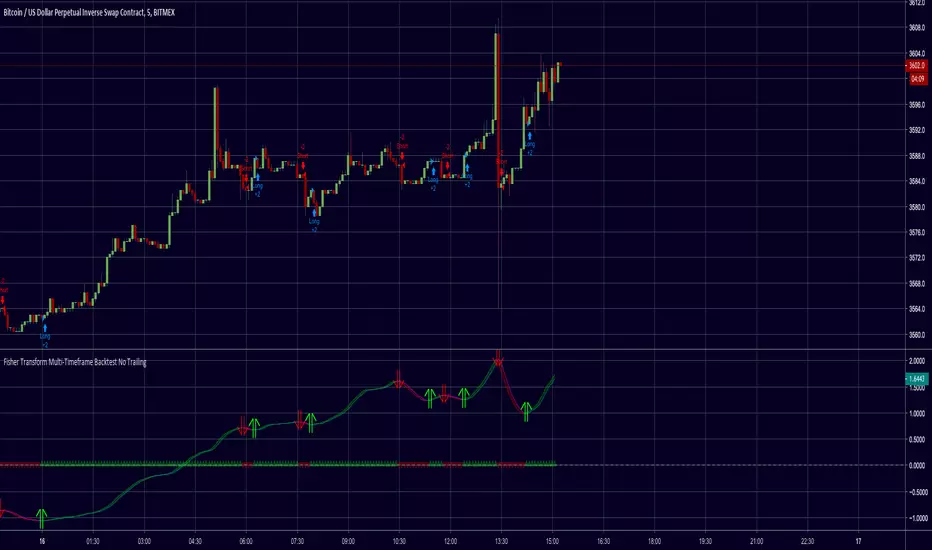The image size is (932, 550).
Task: Select the blue Long arrow before the final rally
Action: tap(530, 136)
